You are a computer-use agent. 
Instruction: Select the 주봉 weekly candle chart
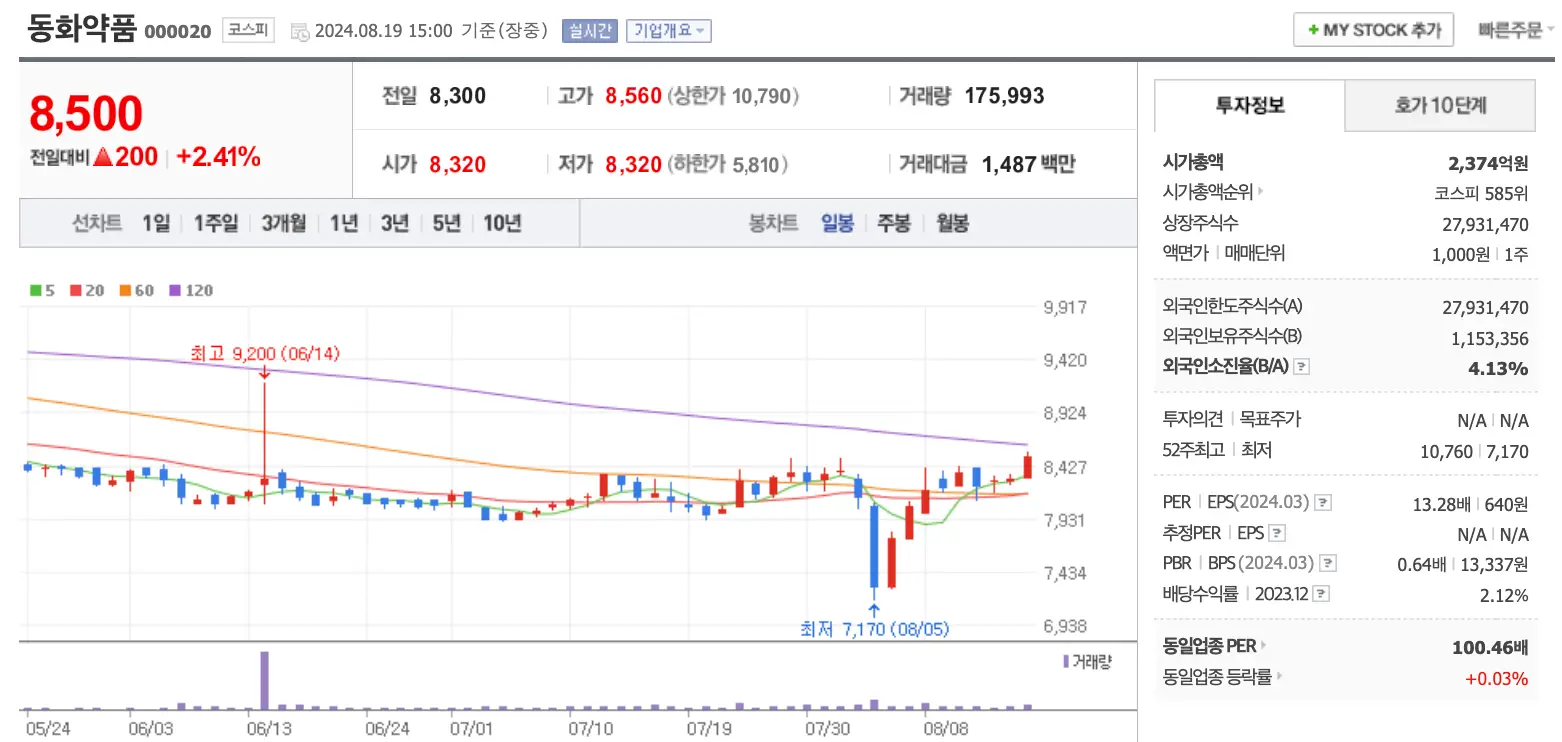pos(893,223)
